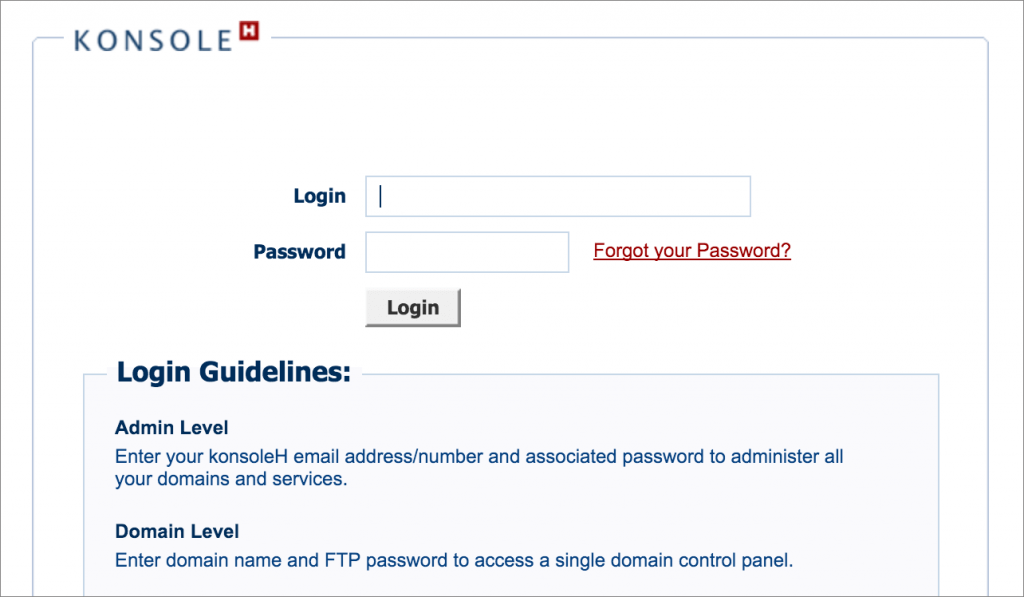Click the Login Guidelines heading

[x=234, y=373]
